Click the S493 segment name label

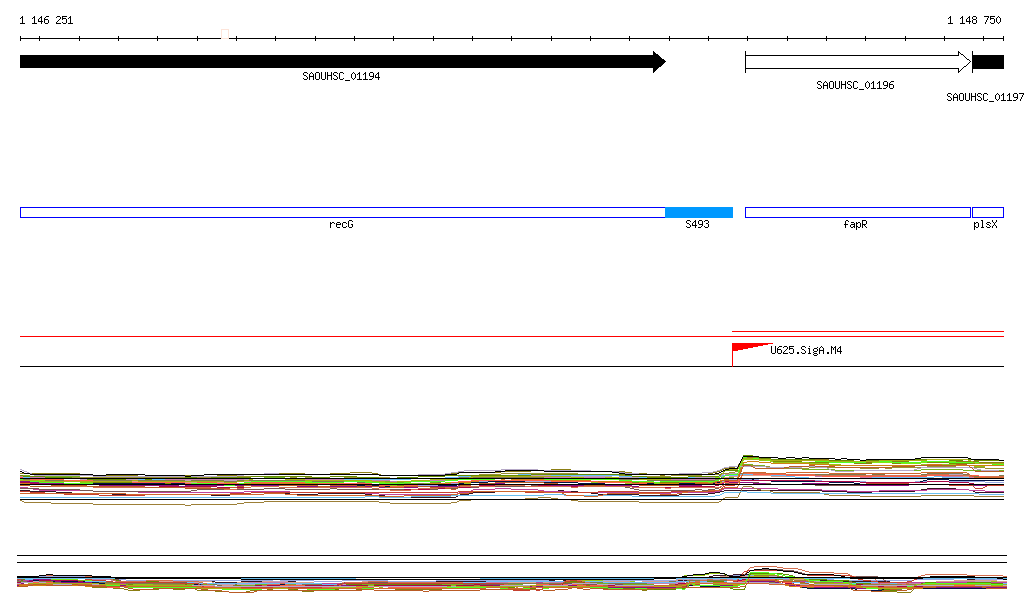pyautogui.click(x=697, y=225)
